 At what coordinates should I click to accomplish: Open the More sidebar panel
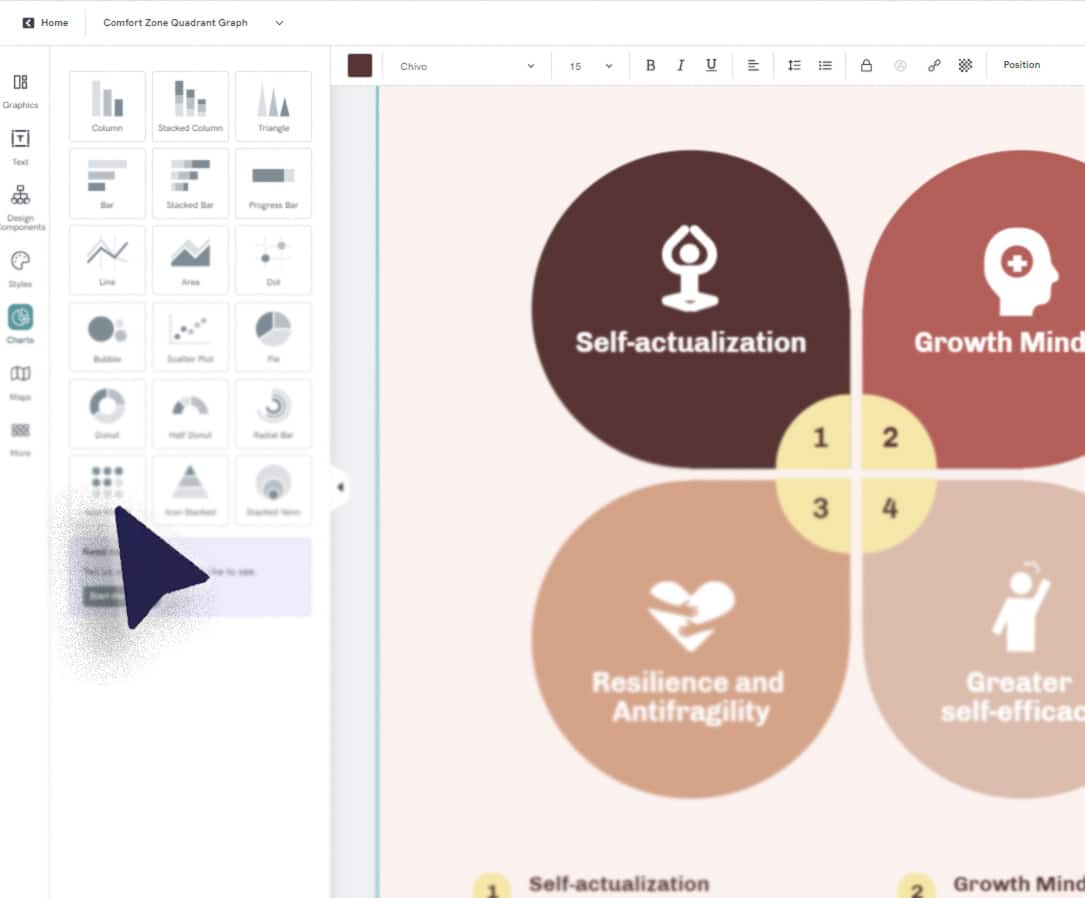(20, 439)
